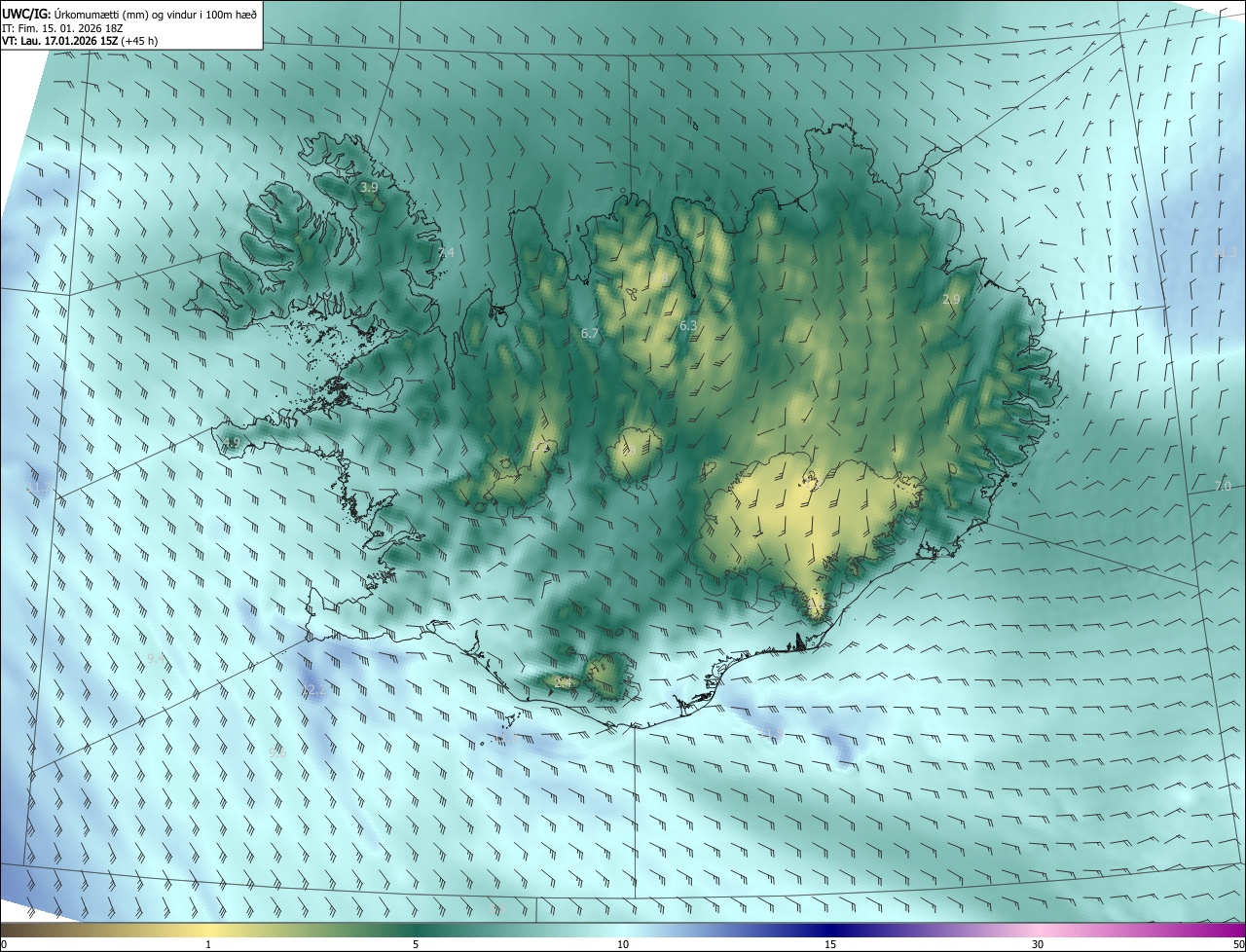Click the 12.2 value in the blue patch
The width and height of the screenshot is (1246, 952).
pos(314,689)
